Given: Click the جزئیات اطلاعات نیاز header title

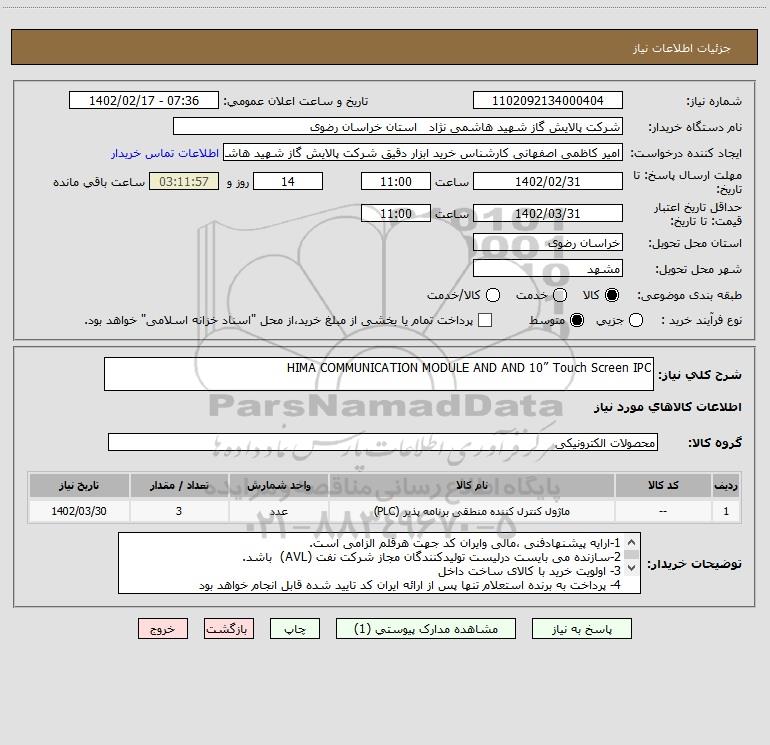Looking at the screenshot, I should pos(682,48).
